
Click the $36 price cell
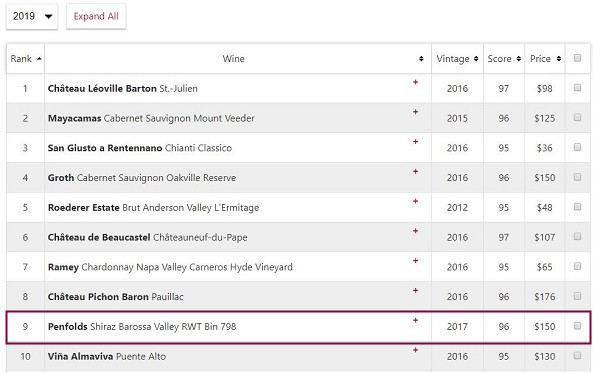click(545, 148)
